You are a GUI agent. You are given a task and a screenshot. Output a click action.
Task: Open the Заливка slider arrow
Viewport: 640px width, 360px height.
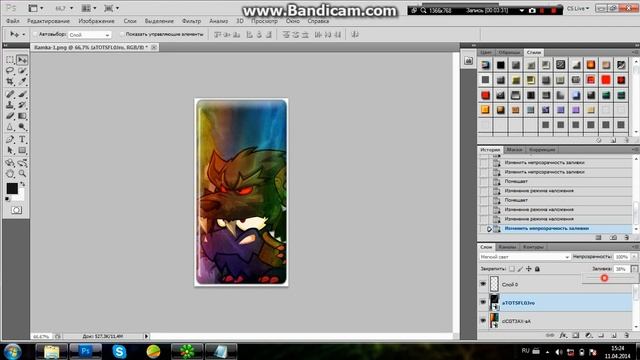pos(634,269)
